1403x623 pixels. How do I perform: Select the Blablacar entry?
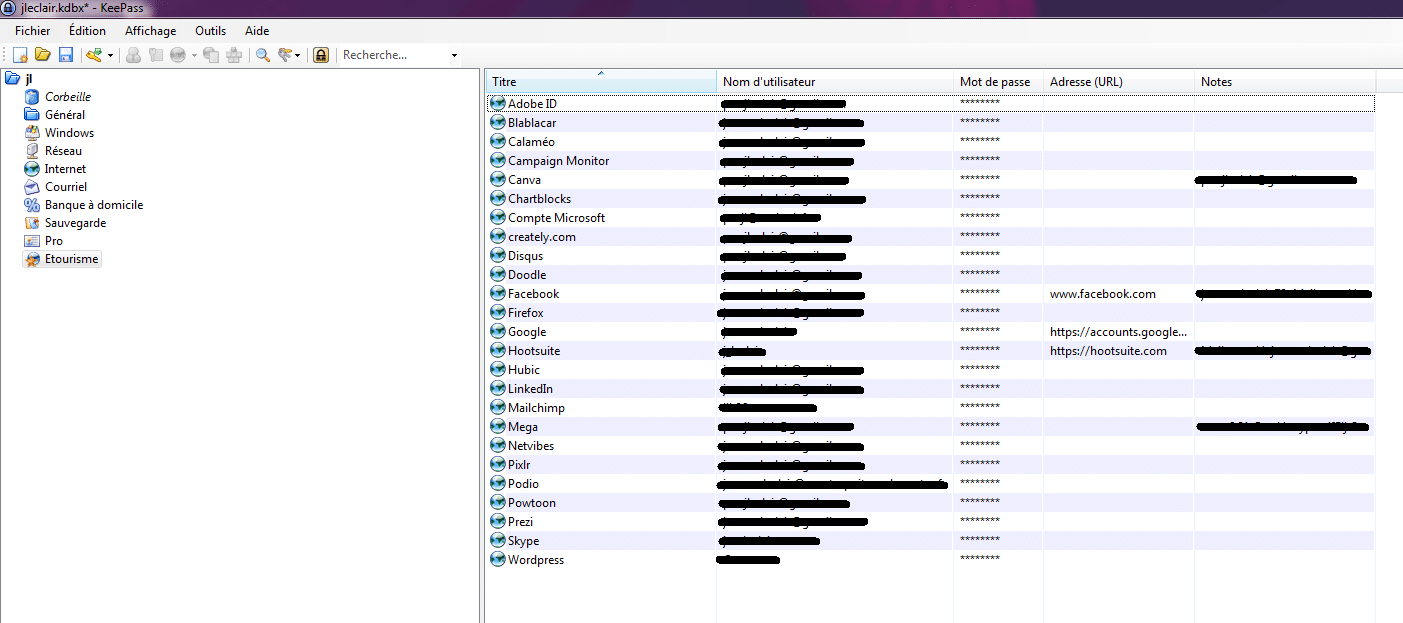(930, 123)
